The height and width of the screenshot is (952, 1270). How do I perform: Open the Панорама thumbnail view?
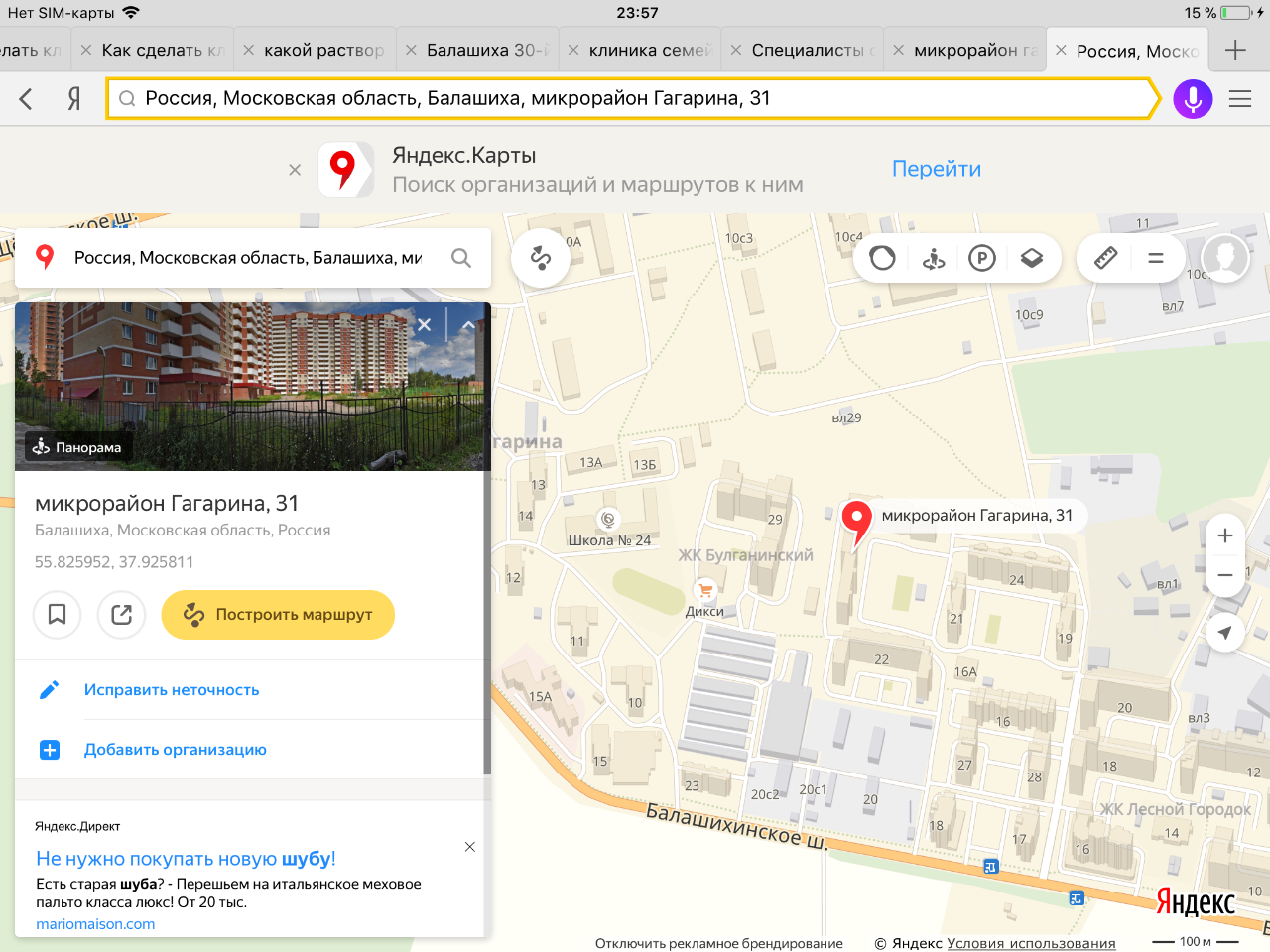point(77,447)
